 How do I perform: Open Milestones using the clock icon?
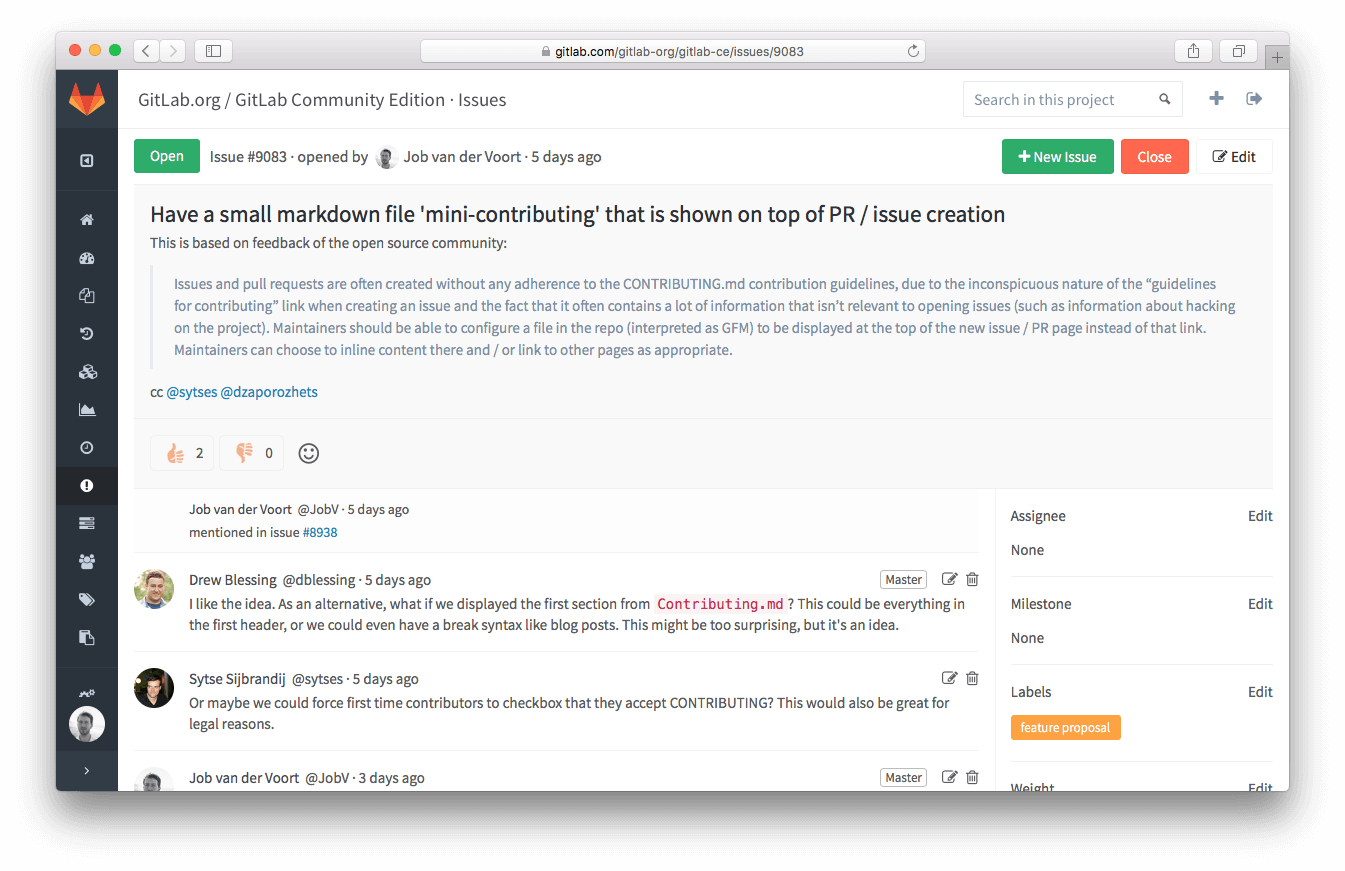pos(87,447)
